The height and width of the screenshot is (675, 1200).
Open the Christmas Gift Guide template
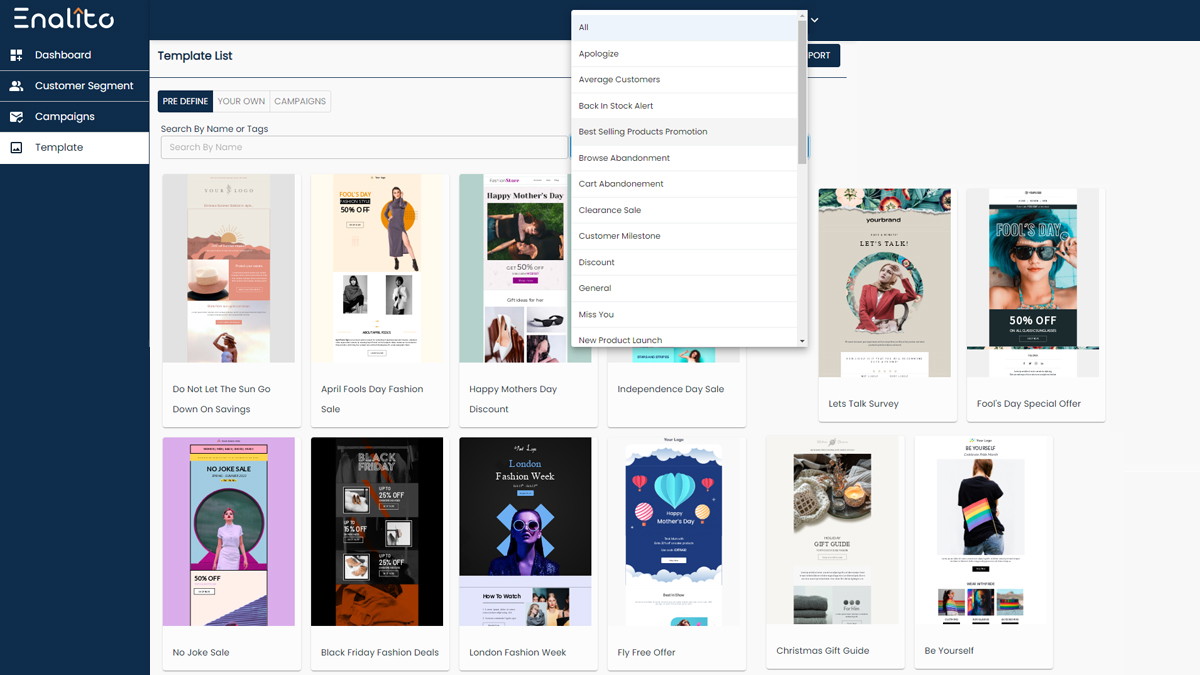click(832, 530)
